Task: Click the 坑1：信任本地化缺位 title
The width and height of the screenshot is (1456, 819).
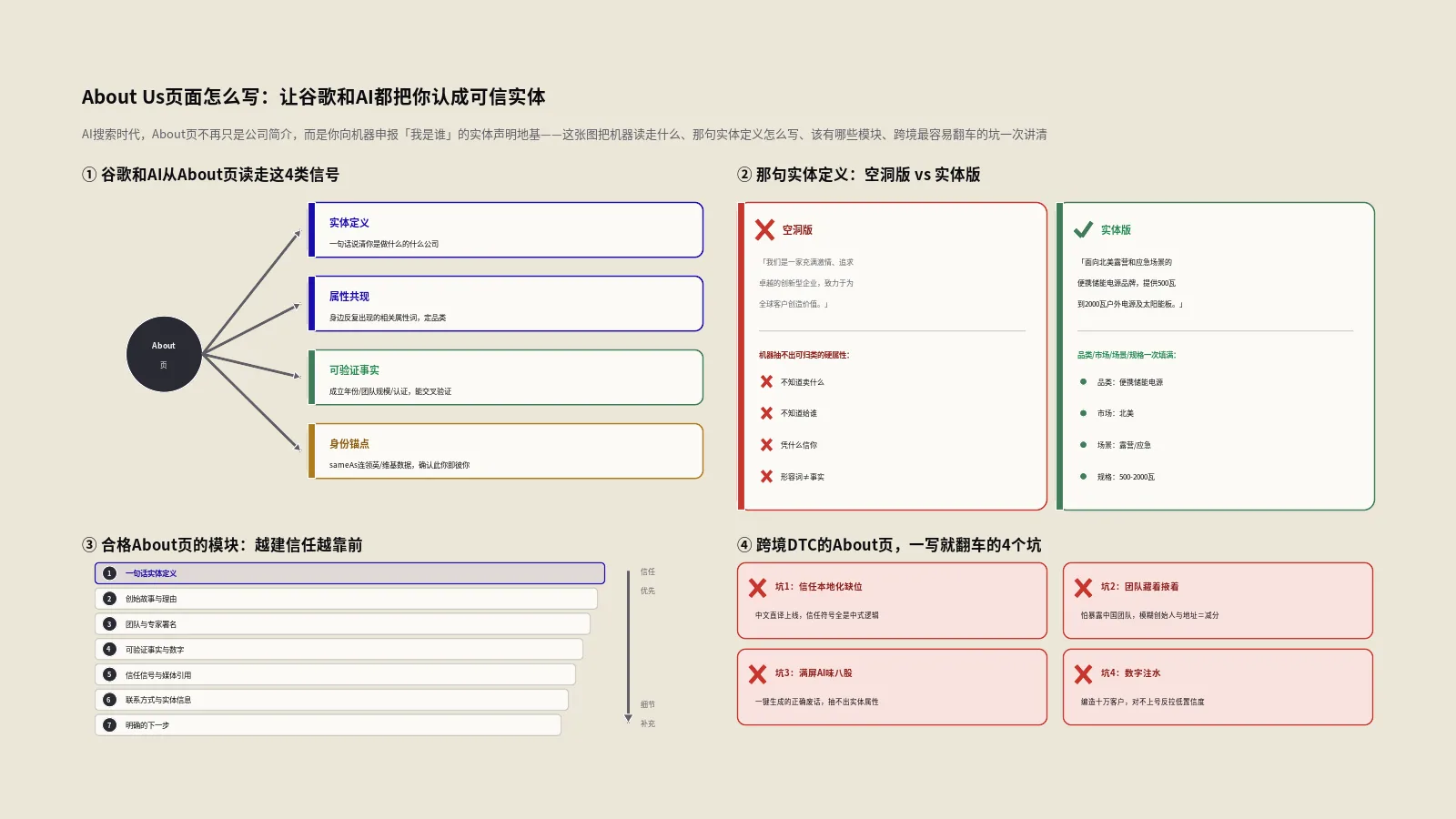Action: click(818, 587)
